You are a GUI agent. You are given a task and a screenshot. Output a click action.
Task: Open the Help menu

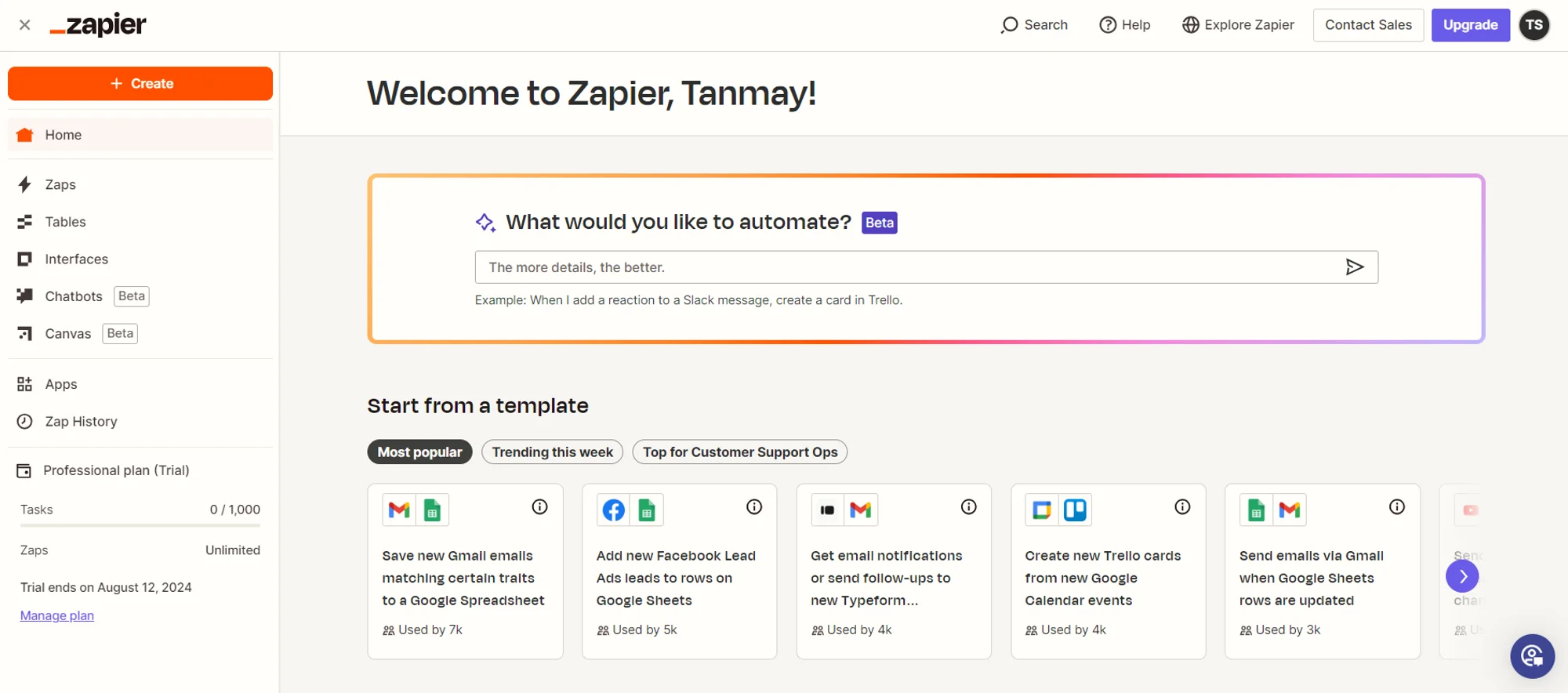[1125, 25]
